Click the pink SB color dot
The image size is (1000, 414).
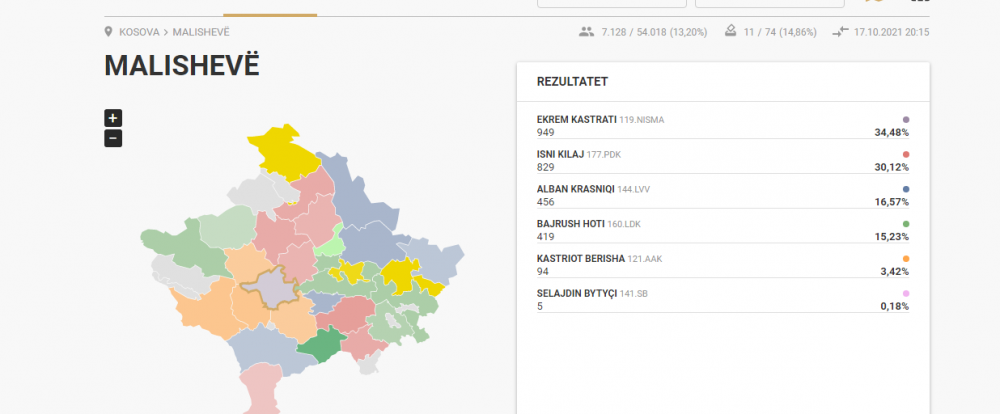coord(906,293)
